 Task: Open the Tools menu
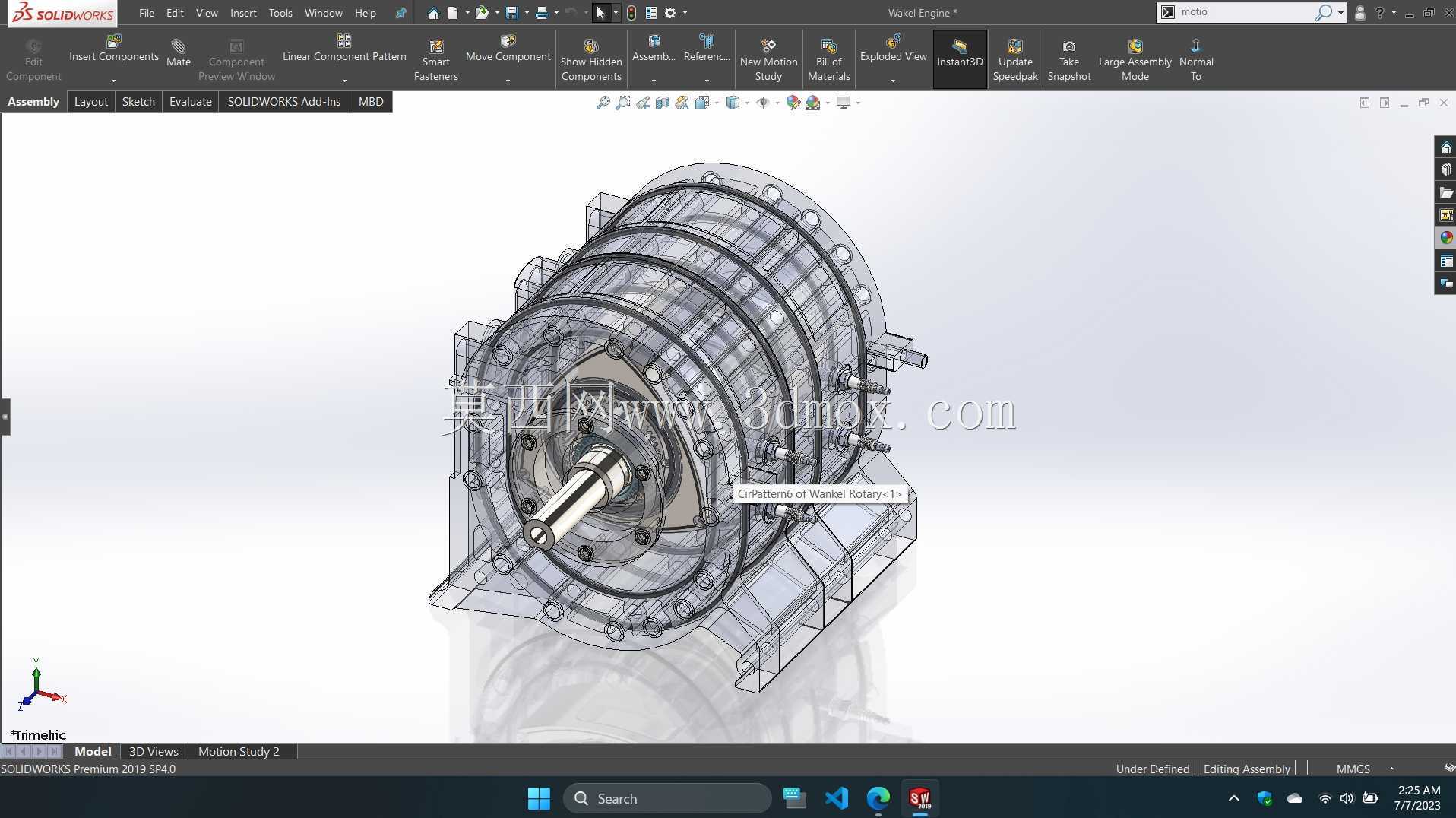(280, 13)
